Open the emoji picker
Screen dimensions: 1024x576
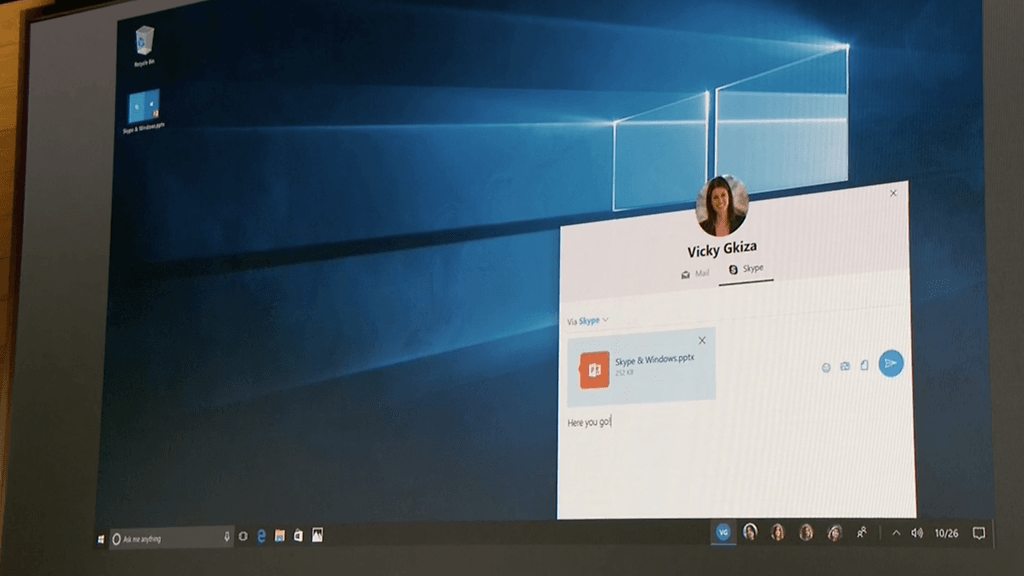826,367
